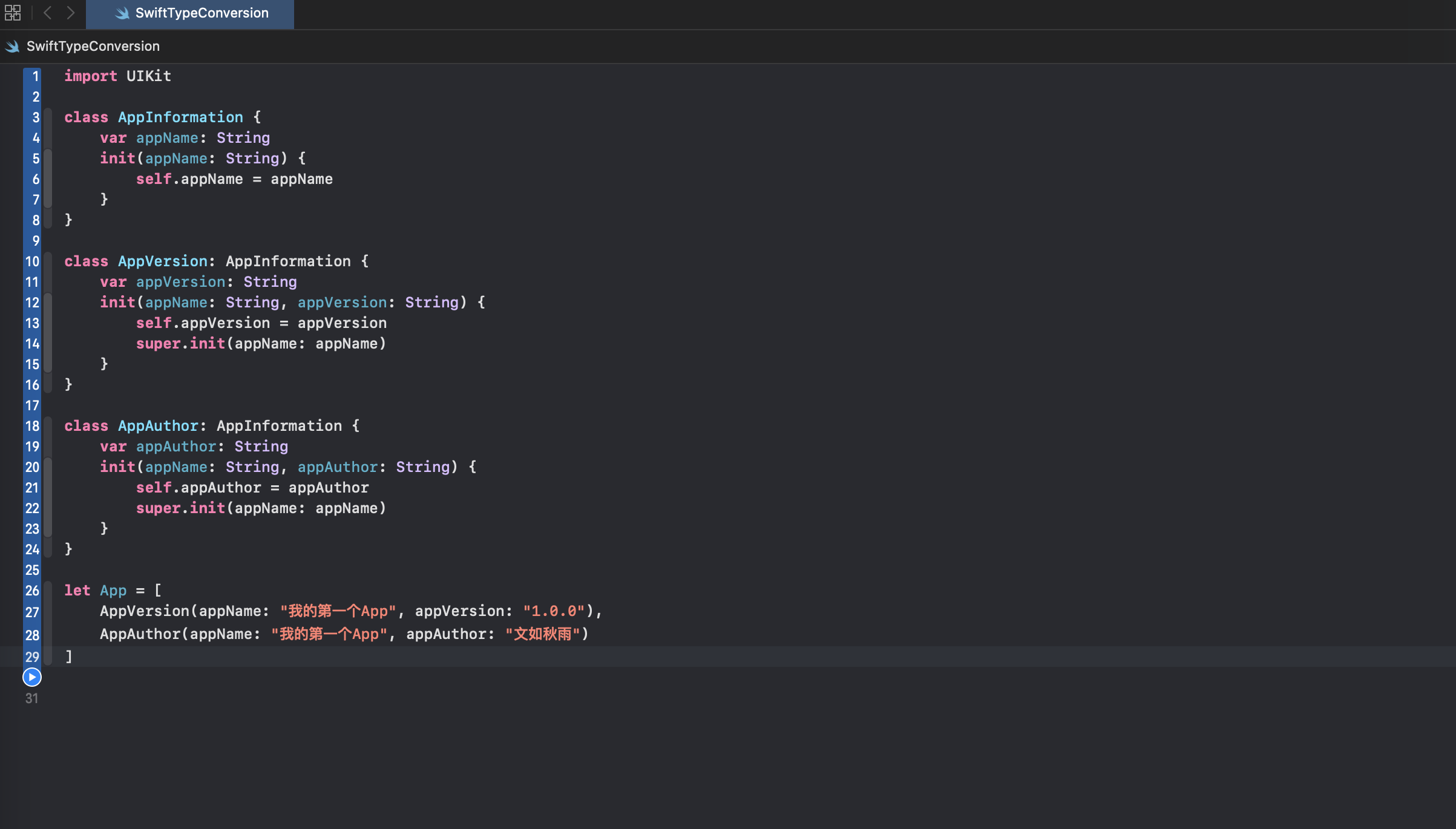The height and width of the screenshot is (829, 1456).
Task: Click the go forward navigation arrow
Action: (x=70, y=13)
